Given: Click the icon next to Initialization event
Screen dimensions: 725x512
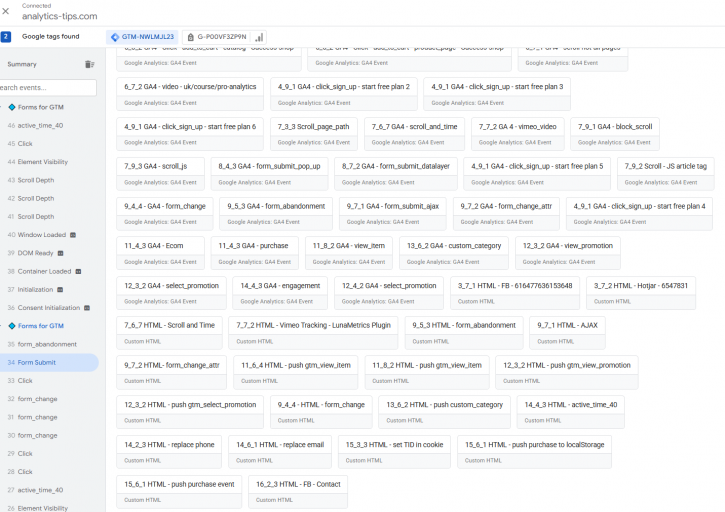Looking at the screenshot, I should click(x=60, y=290).
